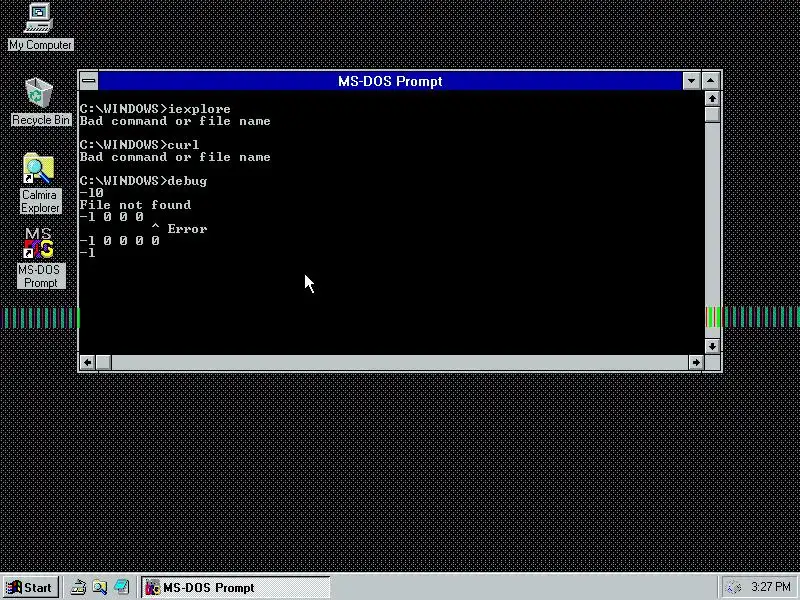
Task: Click the 'C:\WINDOWS>curl' line
Action: coord(139,145)
